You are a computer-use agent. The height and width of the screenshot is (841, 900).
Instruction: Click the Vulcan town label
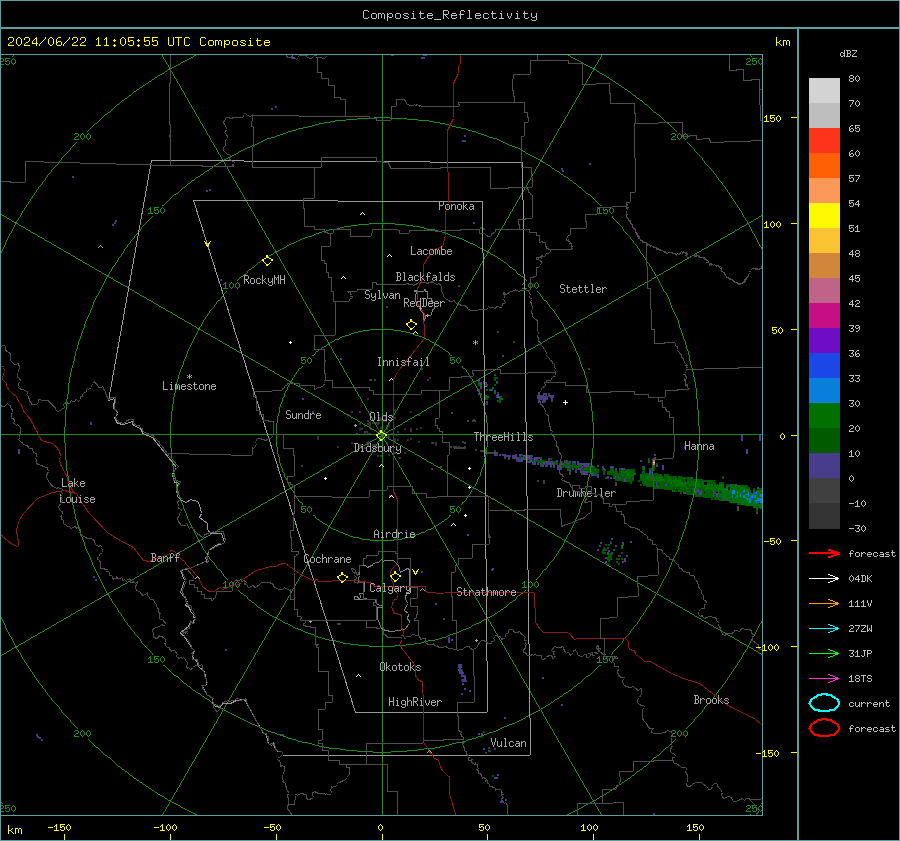click(x=508, y=743)
